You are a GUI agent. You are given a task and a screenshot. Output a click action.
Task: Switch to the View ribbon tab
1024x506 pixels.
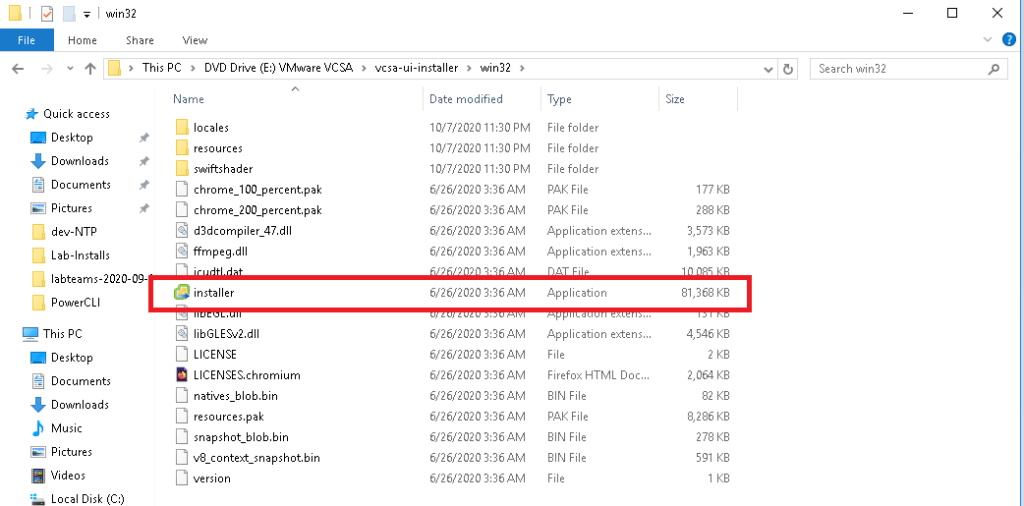pyautogui.click(x=195, y=40)
